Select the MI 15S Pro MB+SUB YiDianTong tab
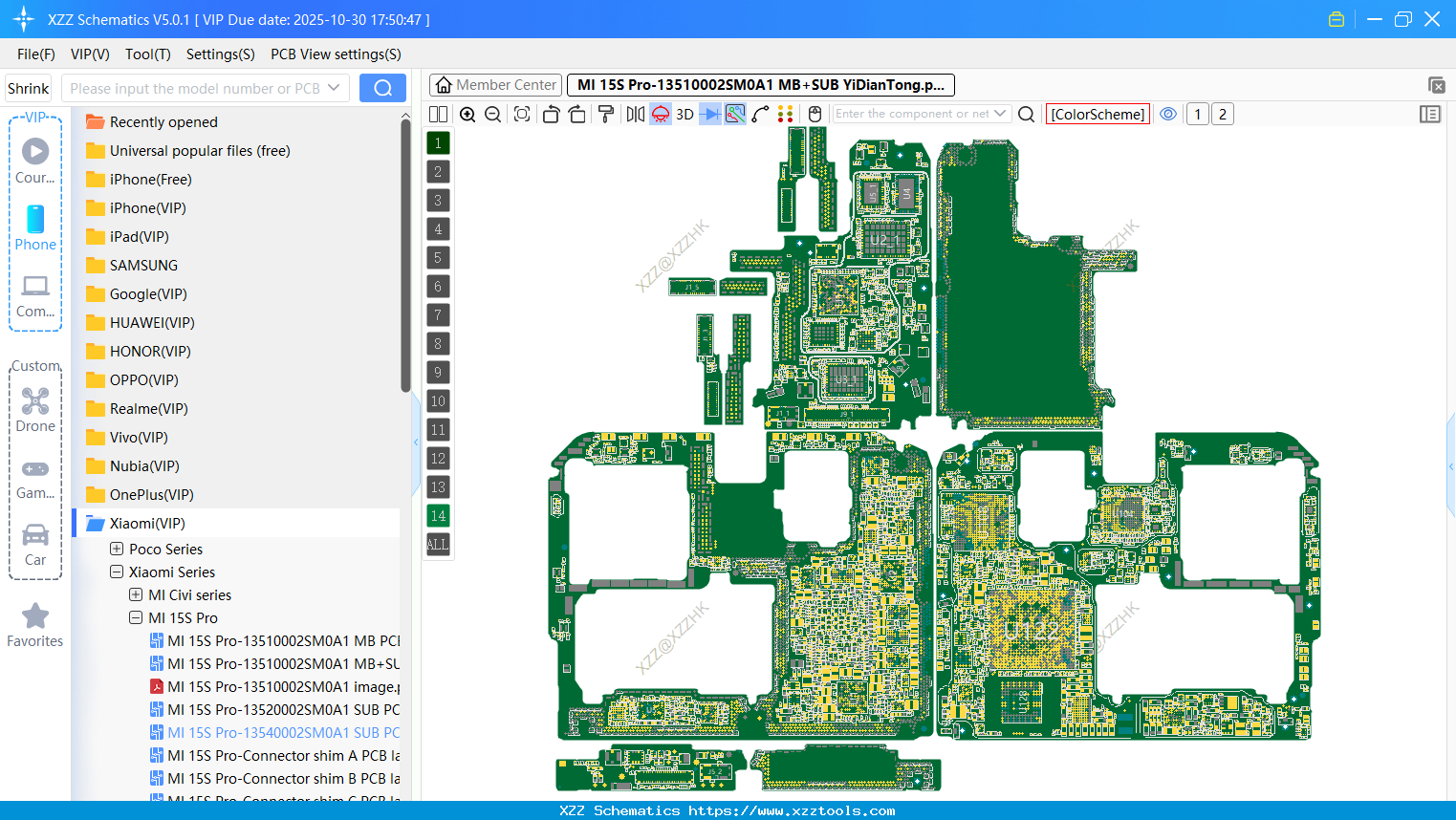Screen dimensions: 1456x820 coord(760,85)
